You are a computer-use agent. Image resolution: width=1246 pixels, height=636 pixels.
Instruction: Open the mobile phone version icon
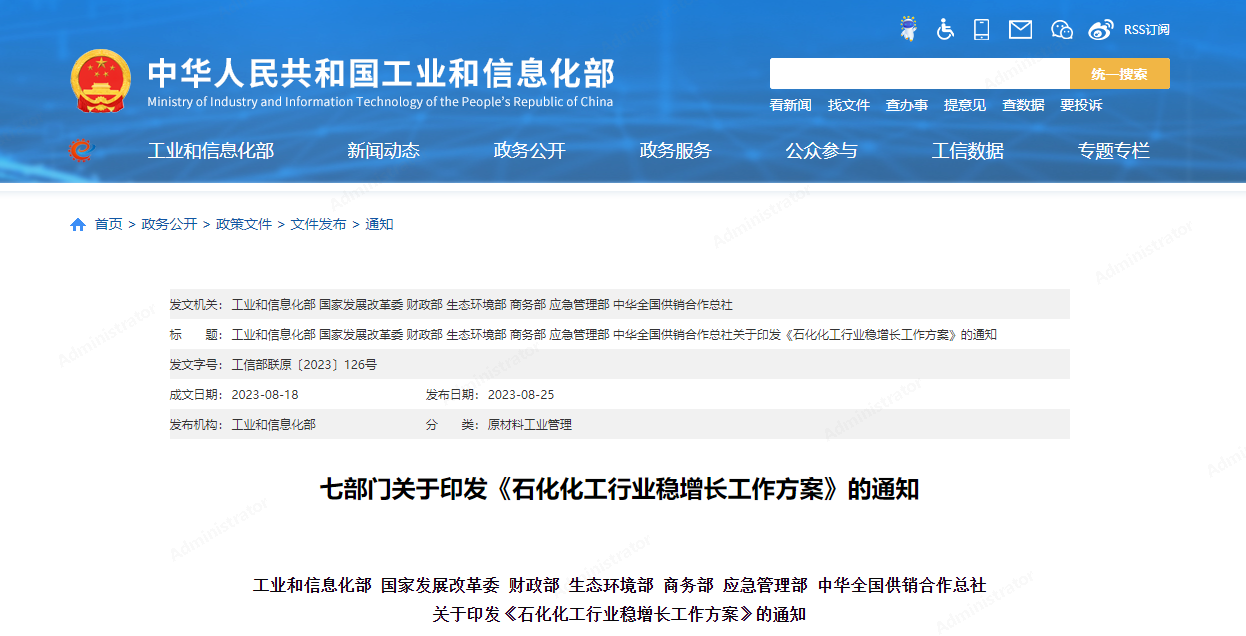coord(981,29)
